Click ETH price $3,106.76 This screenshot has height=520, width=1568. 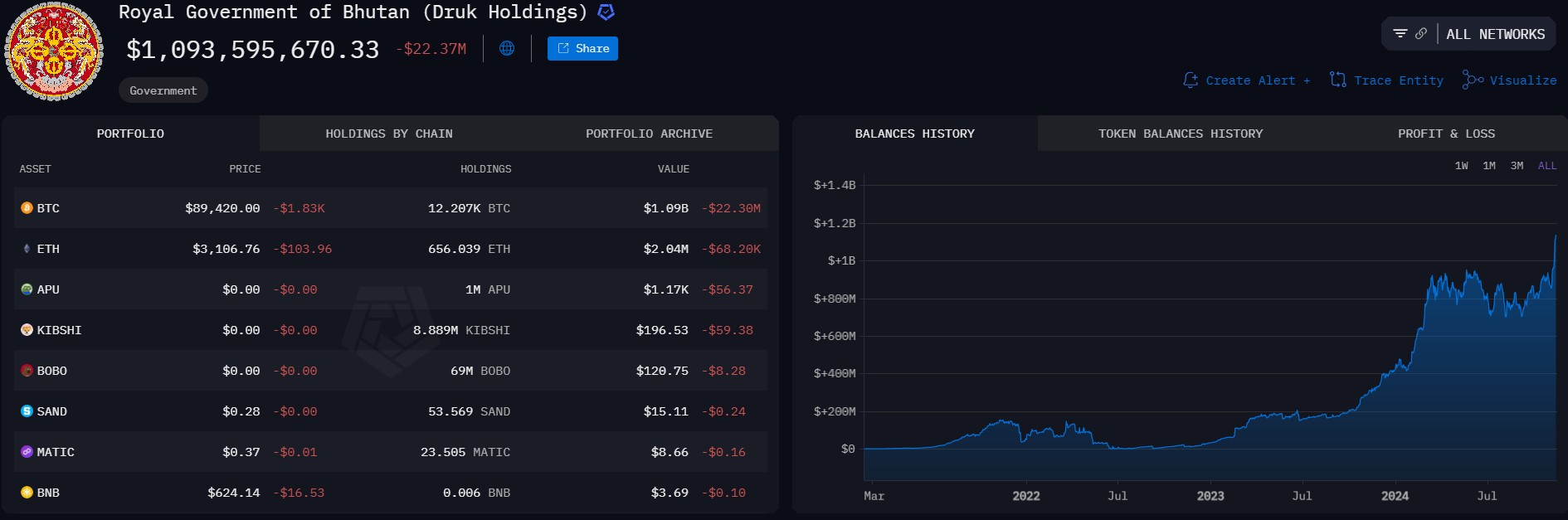tap(226, 249)
